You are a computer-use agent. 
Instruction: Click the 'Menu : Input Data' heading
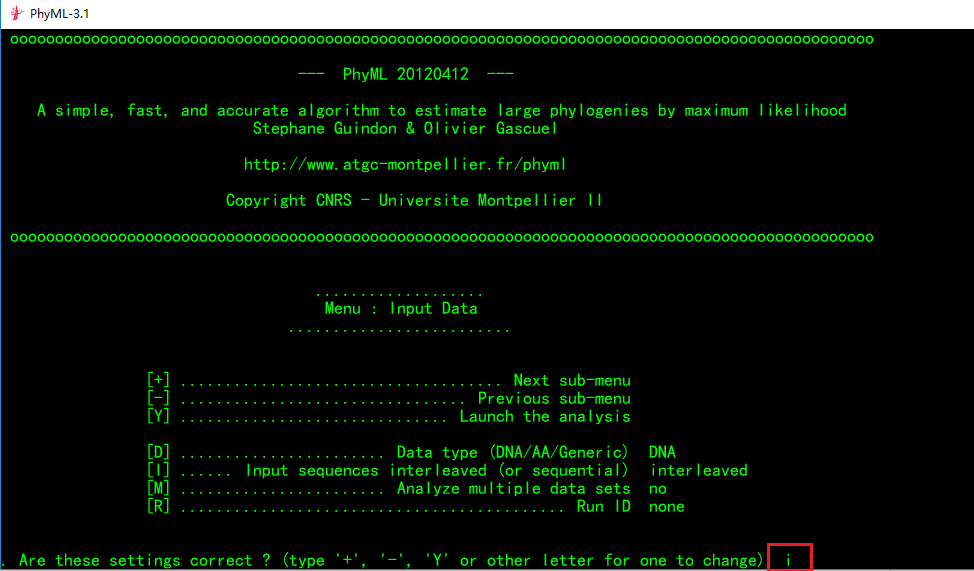click(401, 309)
